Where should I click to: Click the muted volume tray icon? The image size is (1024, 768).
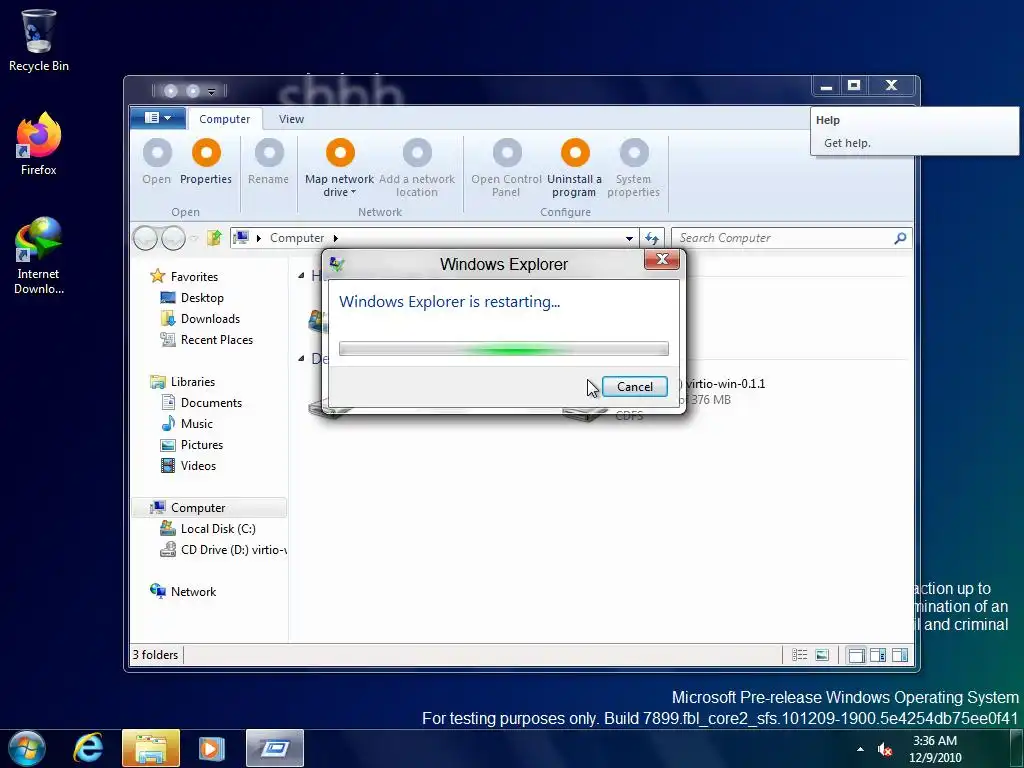pyautogui.click(x=885, y=750)
